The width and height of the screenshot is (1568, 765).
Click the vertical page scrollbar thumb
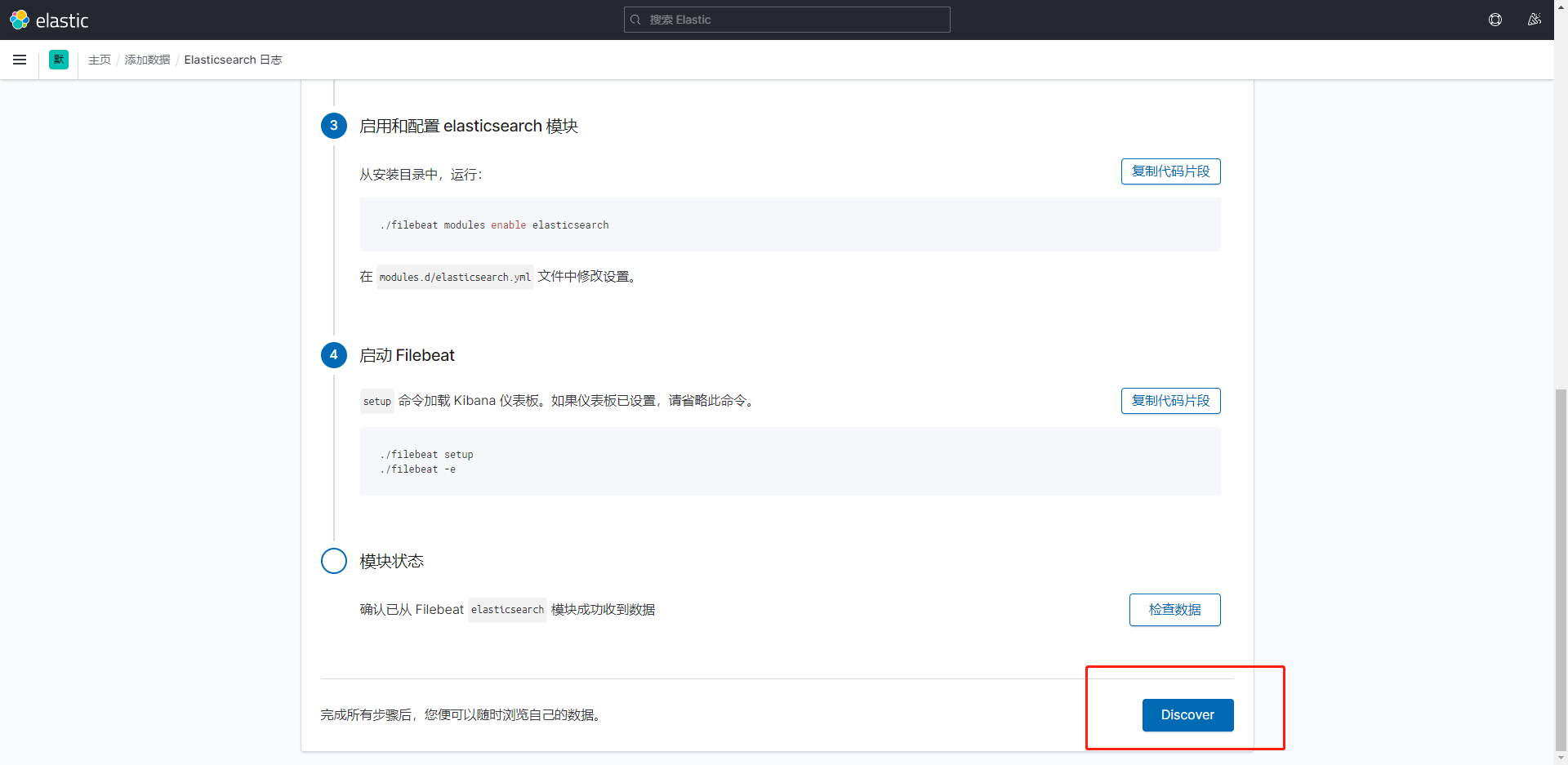(1561, 569)
